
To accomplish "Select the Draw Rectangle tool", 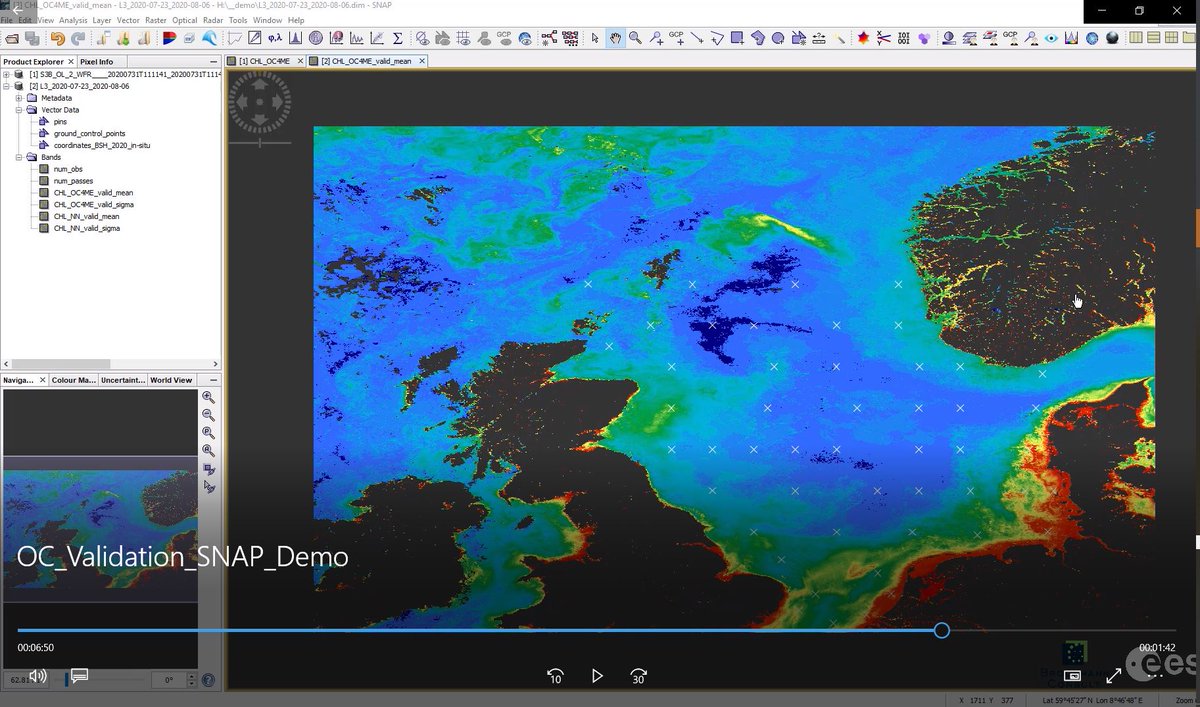I will point(737,38).
